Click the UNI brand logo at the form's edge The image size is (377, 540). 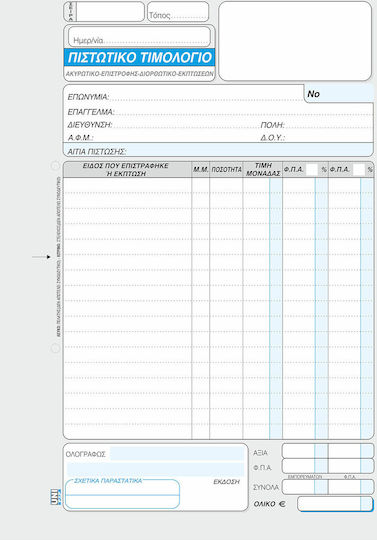pos(55,497)
